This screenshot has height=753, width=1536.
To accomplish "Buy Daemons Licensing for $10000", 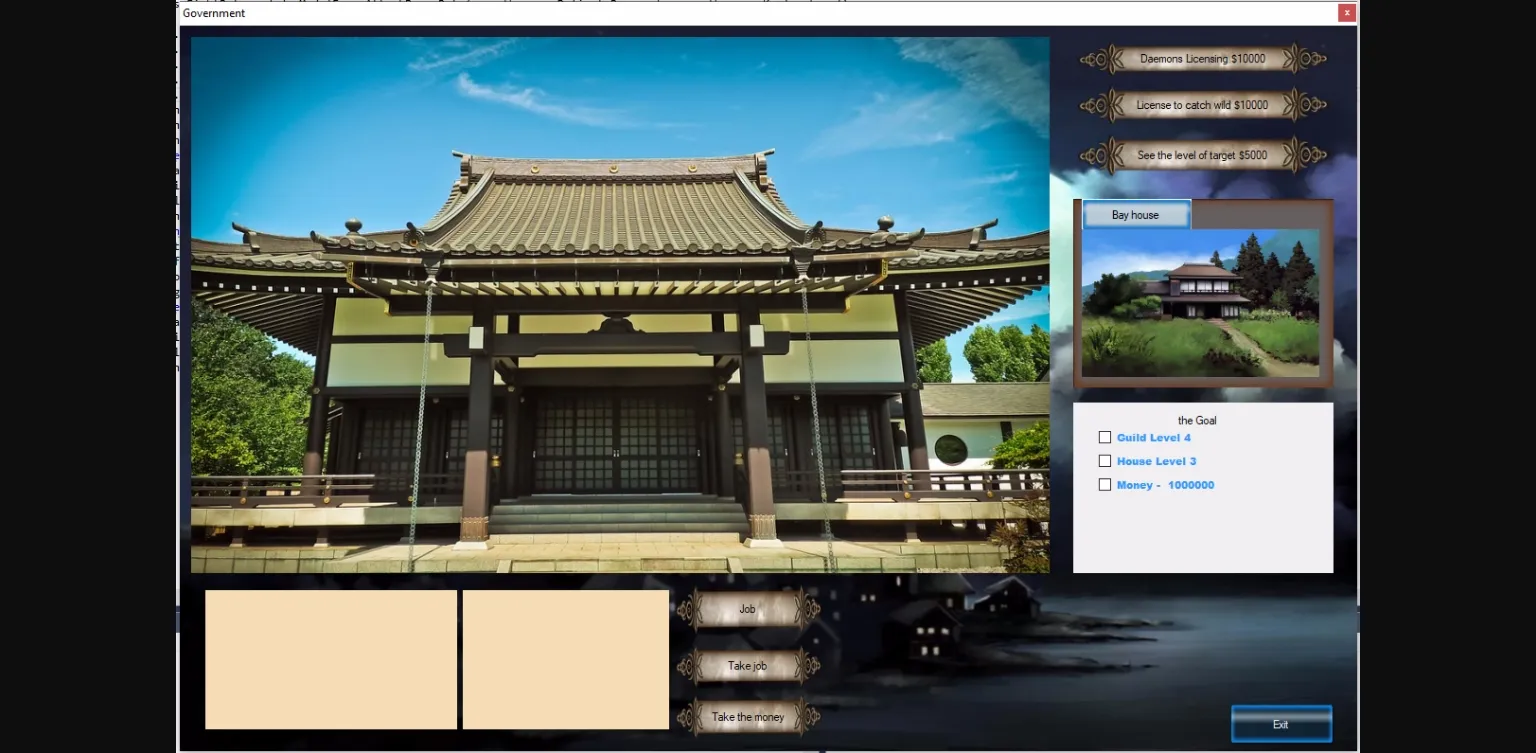I will (x=1202, y=59).
